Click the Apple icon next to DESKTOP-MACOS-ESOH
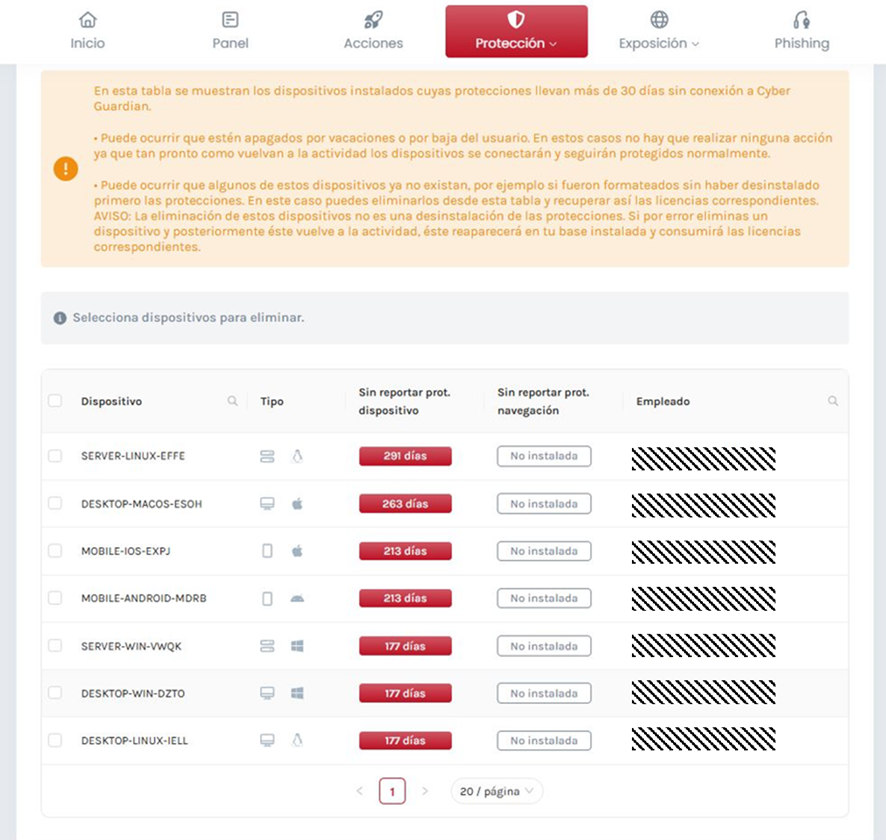This screenshot has width=886, height=840. (x=297, y=503)
